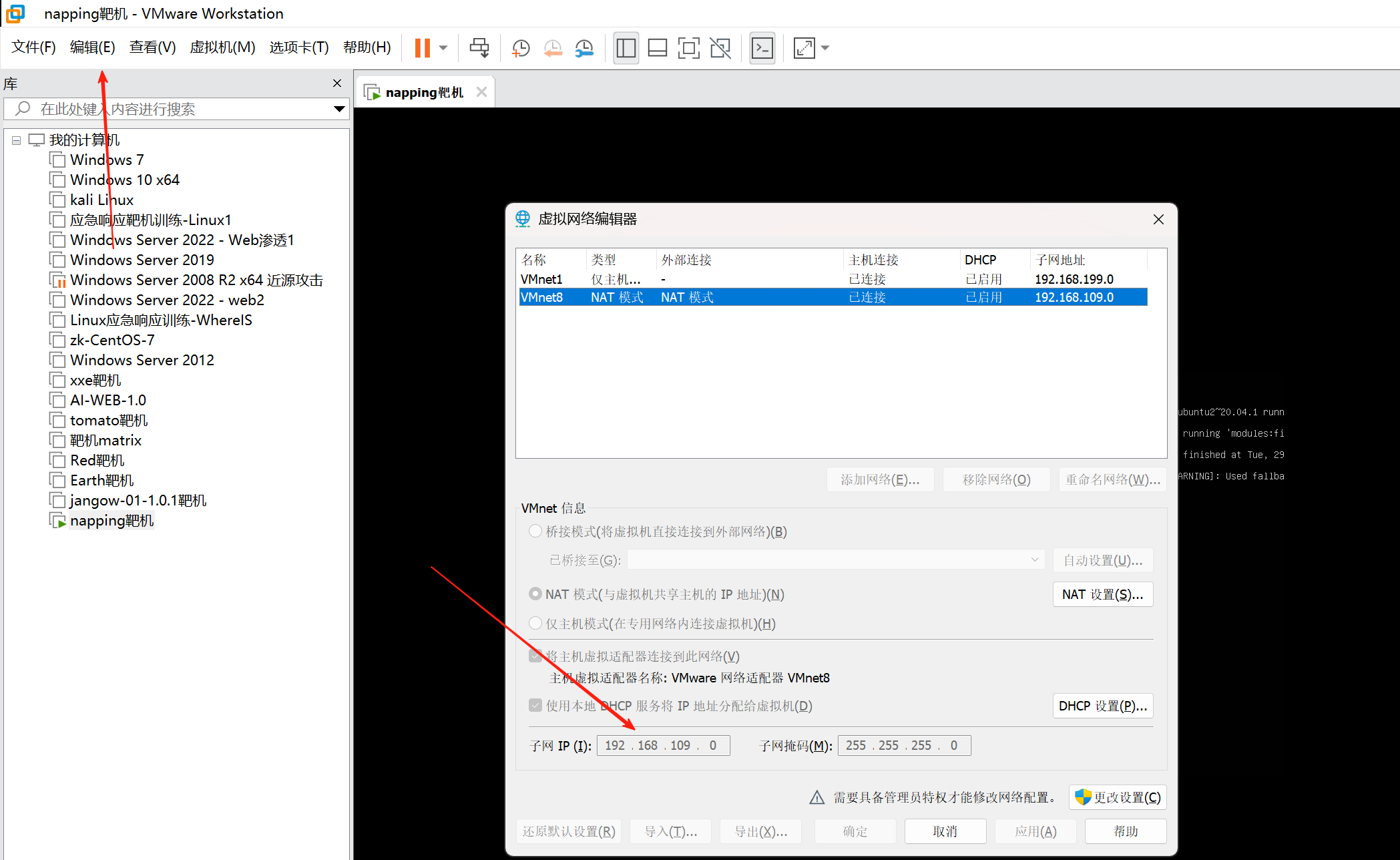Open the library search dropdown arrow
1400x860 pixels.
pyautogui.click(x=339, y=109)
